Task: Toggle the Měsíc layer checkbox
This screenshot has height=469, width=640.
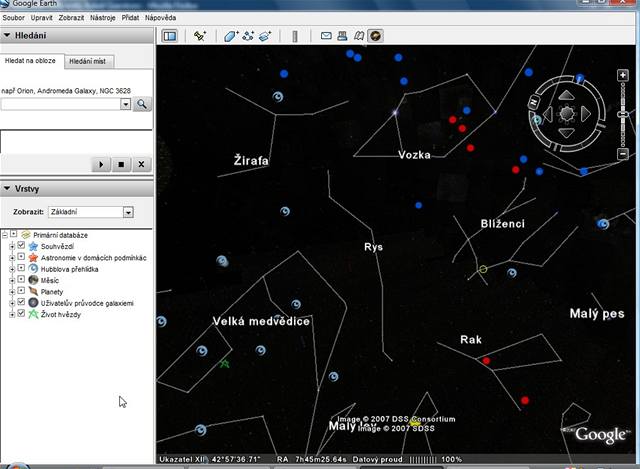Action: (21, 279)
